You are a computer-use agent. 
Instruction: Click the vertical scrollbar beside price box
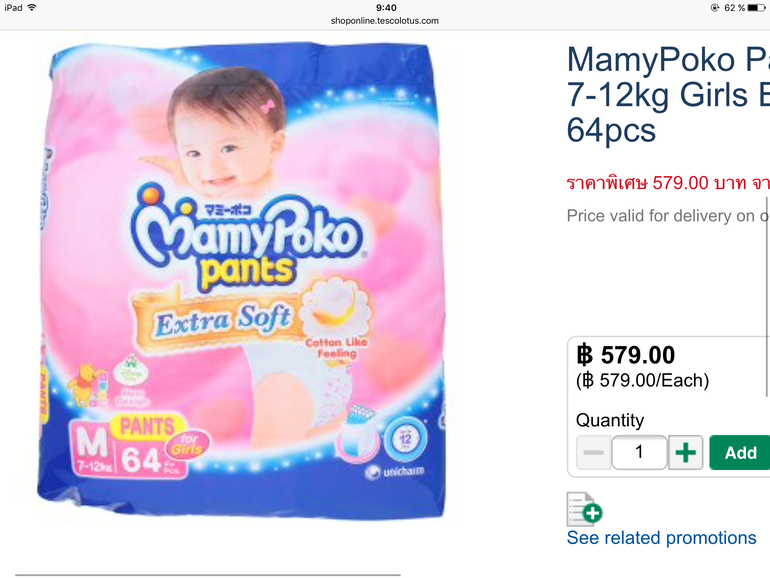click(767, 296)
